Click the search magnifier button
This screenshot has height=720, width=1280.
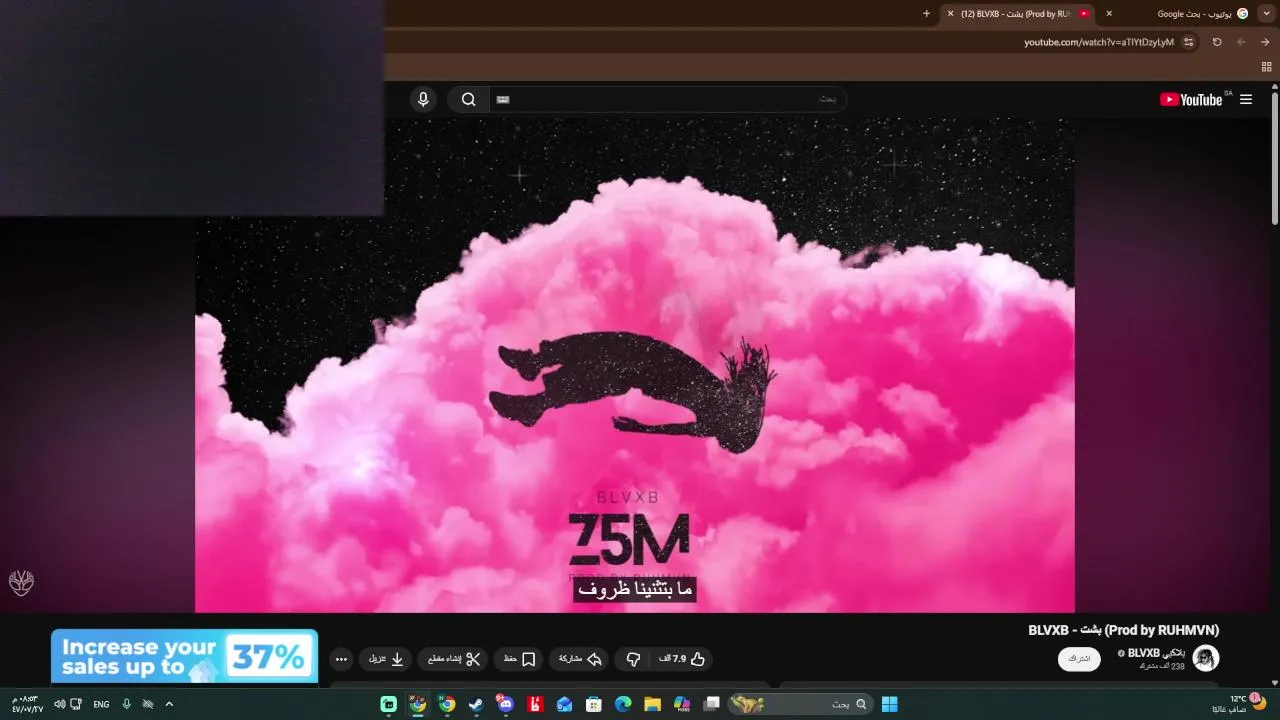tap(468, 99)
